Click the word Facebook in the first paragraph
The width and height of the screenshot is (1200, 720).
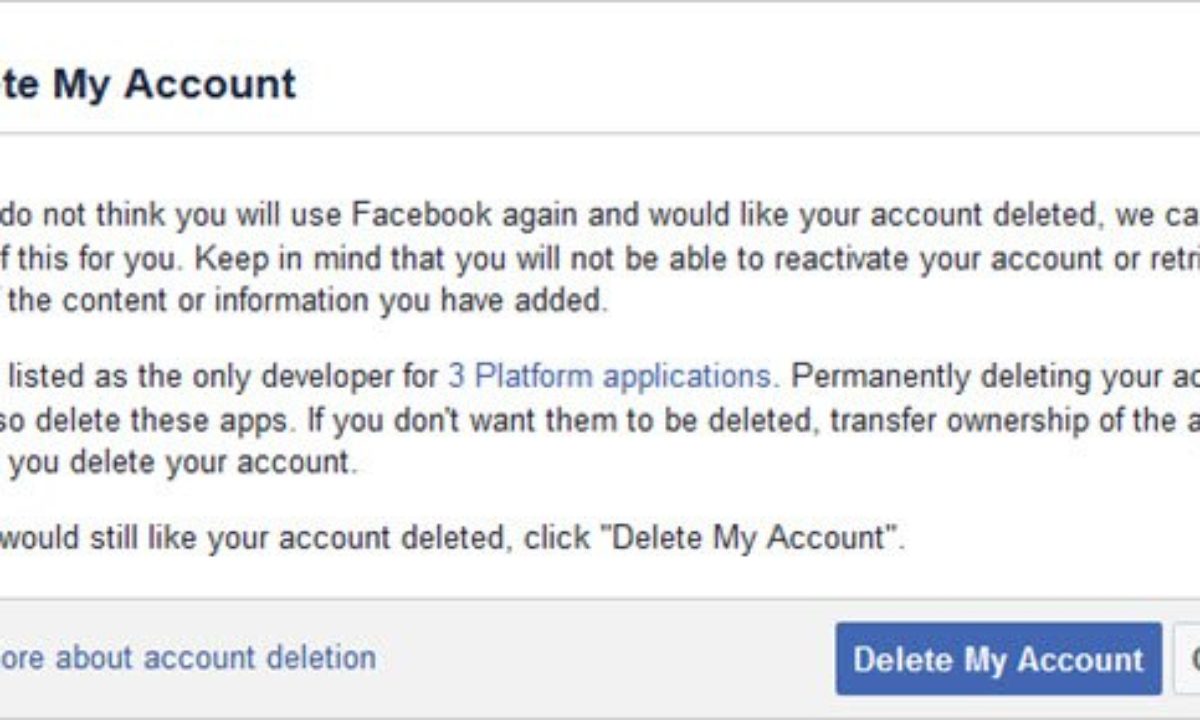[421, 215]
